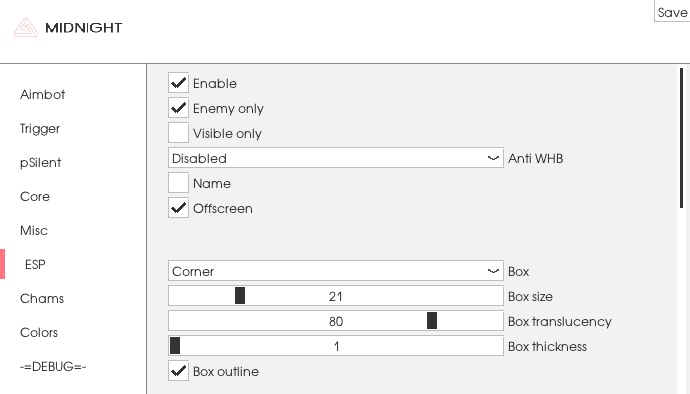Select the Core sidebar item
This screenshot has height=394, width=690.
click(x=35, y=196)
